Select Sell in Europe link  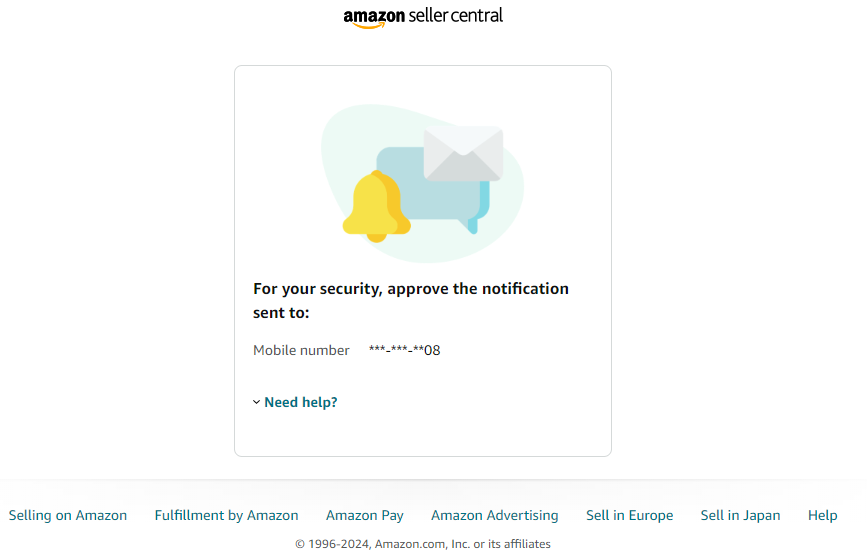click(x=629, y=515)
